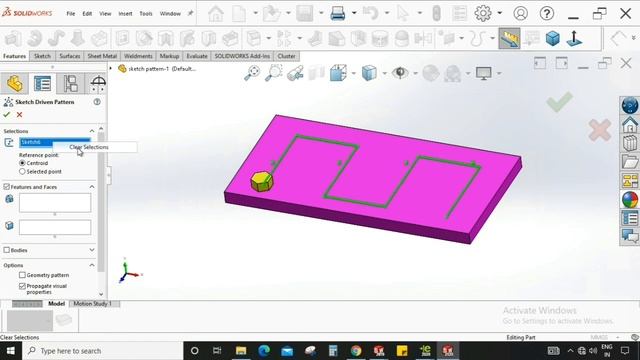Click the Zoom to Area icon
Viewport: 640px width, 360px height.
[273, 73]
